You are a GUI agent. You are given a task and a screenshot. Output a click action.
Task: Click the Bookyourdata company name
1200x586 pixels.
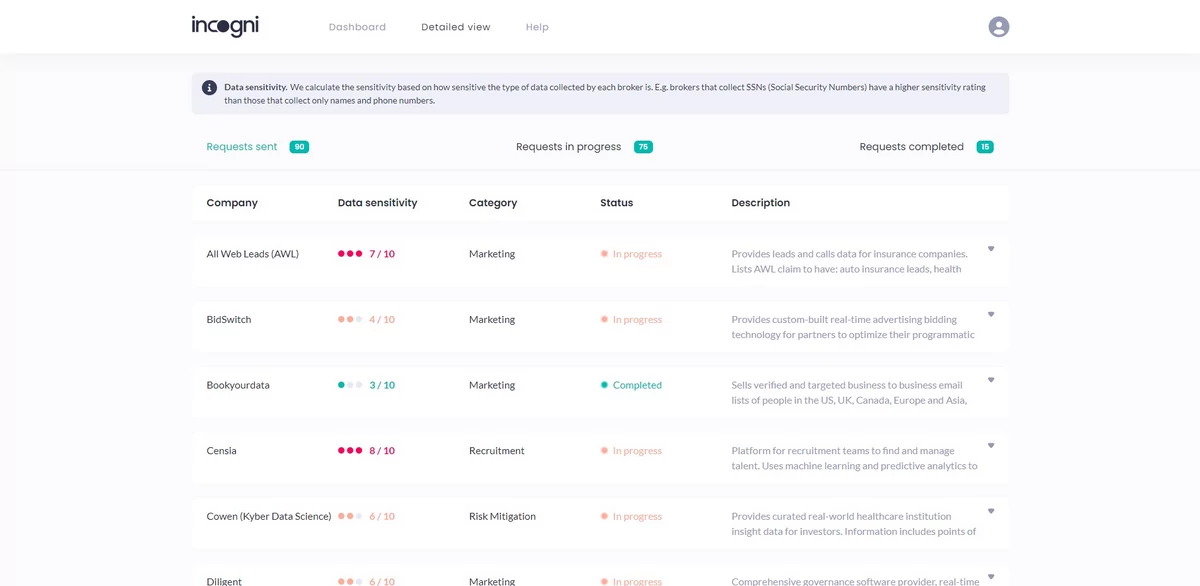[x=238, y=385]
